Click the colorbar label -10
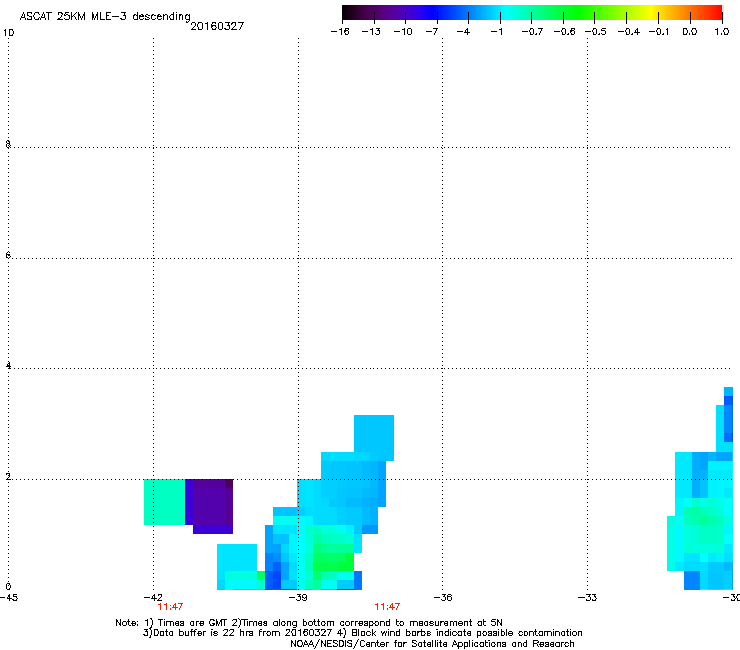The height and width of the screenshot is (650, 740). pos(403,32)
